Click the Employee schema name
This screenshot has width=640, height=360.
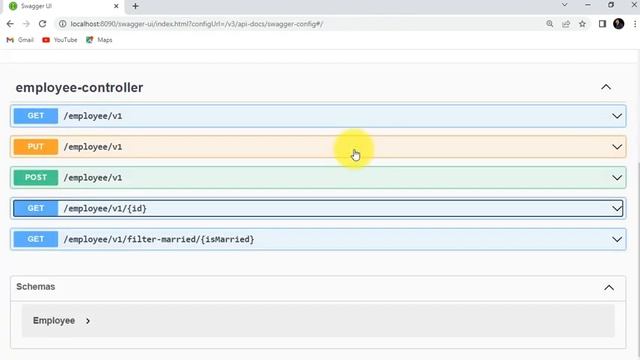point(54,321)
